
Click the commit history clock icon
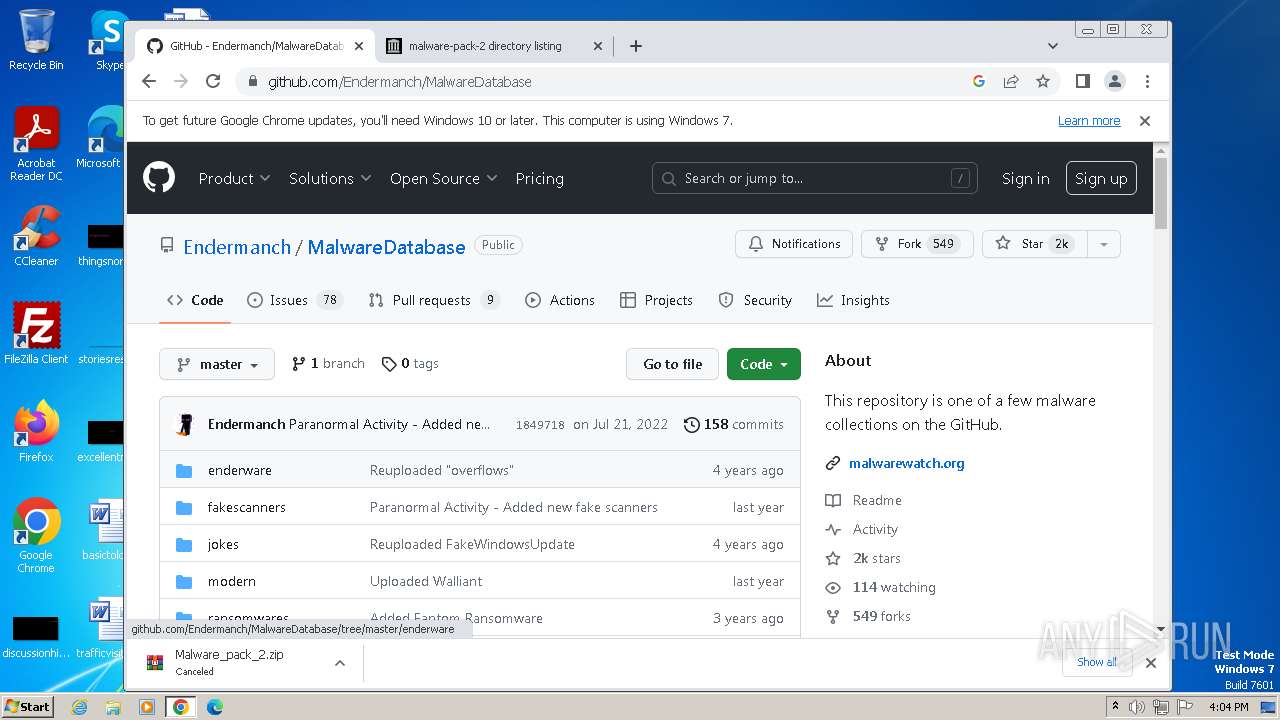click(x=691, y=425)
